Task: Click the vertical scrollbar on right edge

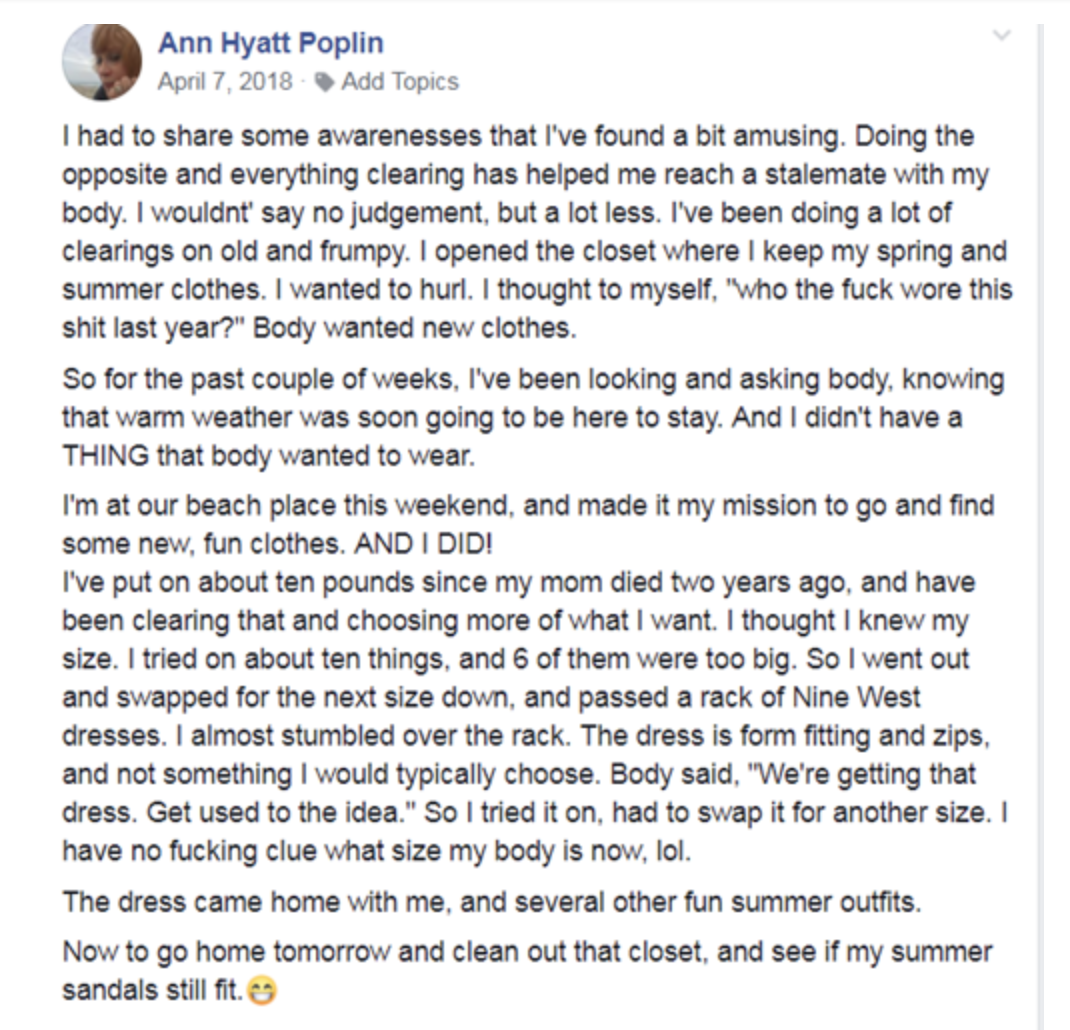Action: point(1040,526)
